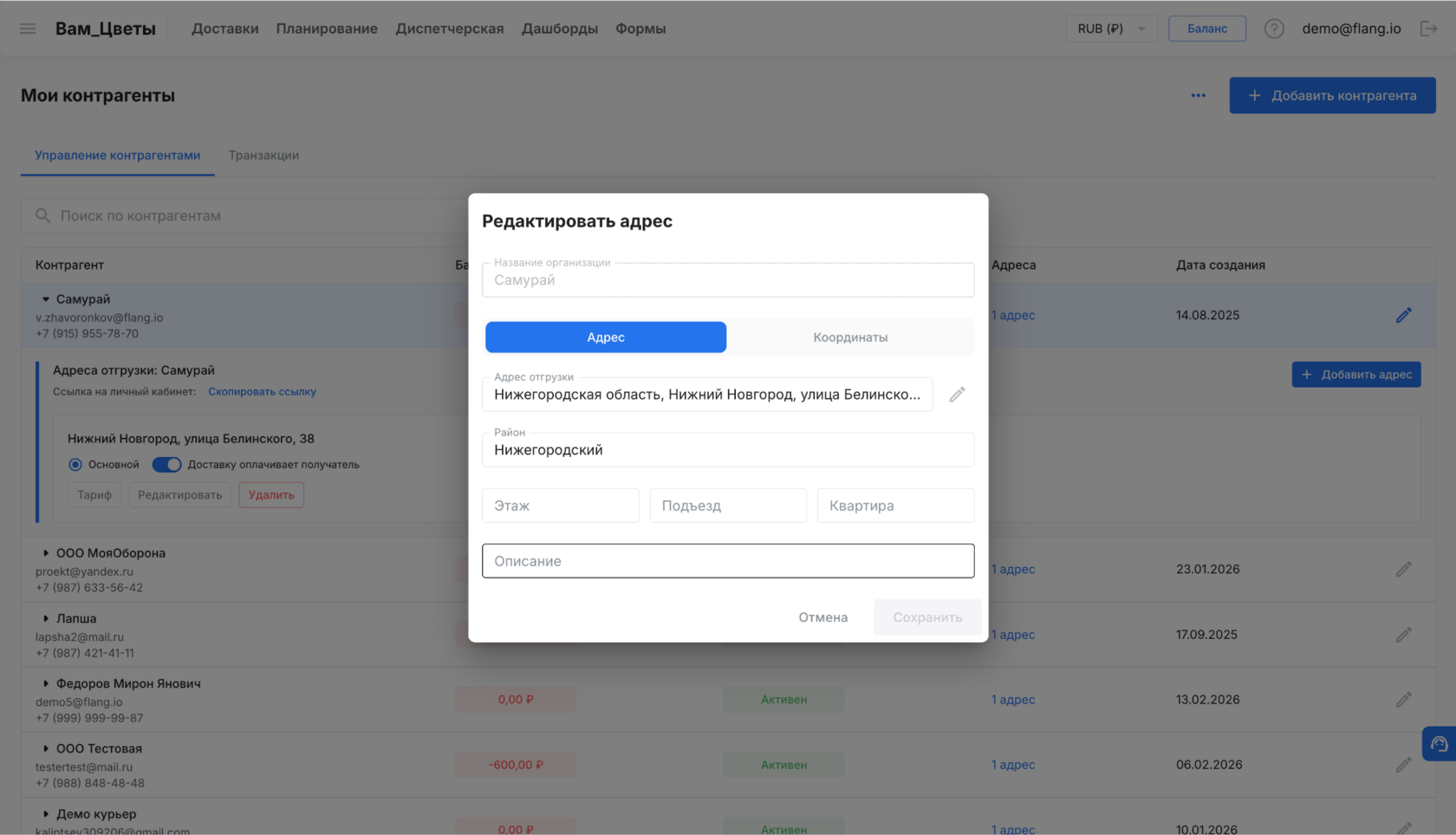Expand the Лапша contractor row
The width and height of the screenshot is (1456, 835).
coord(46,618)
